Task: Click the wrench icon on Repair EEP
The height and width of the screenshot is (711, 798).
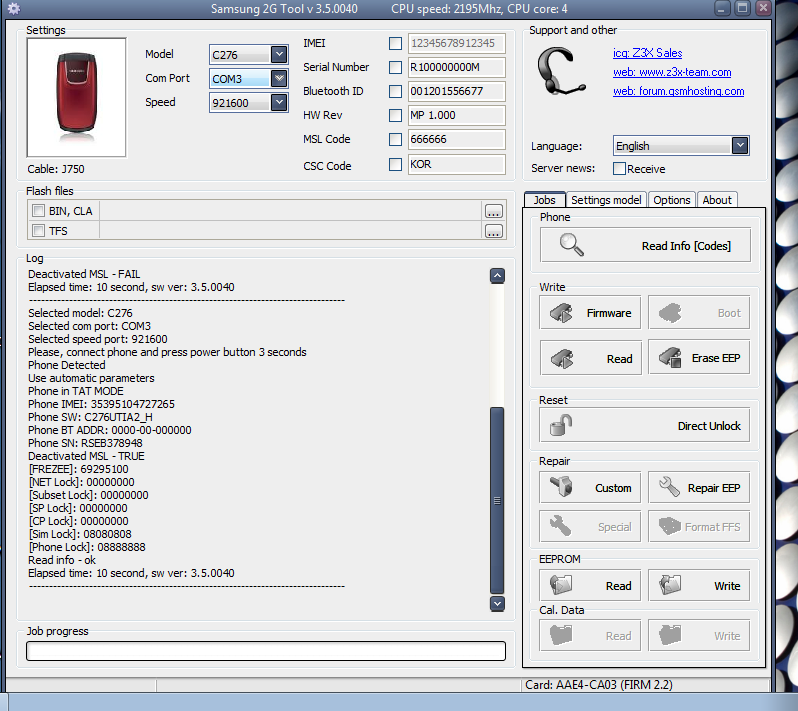Action: click(x=669, y=487)
